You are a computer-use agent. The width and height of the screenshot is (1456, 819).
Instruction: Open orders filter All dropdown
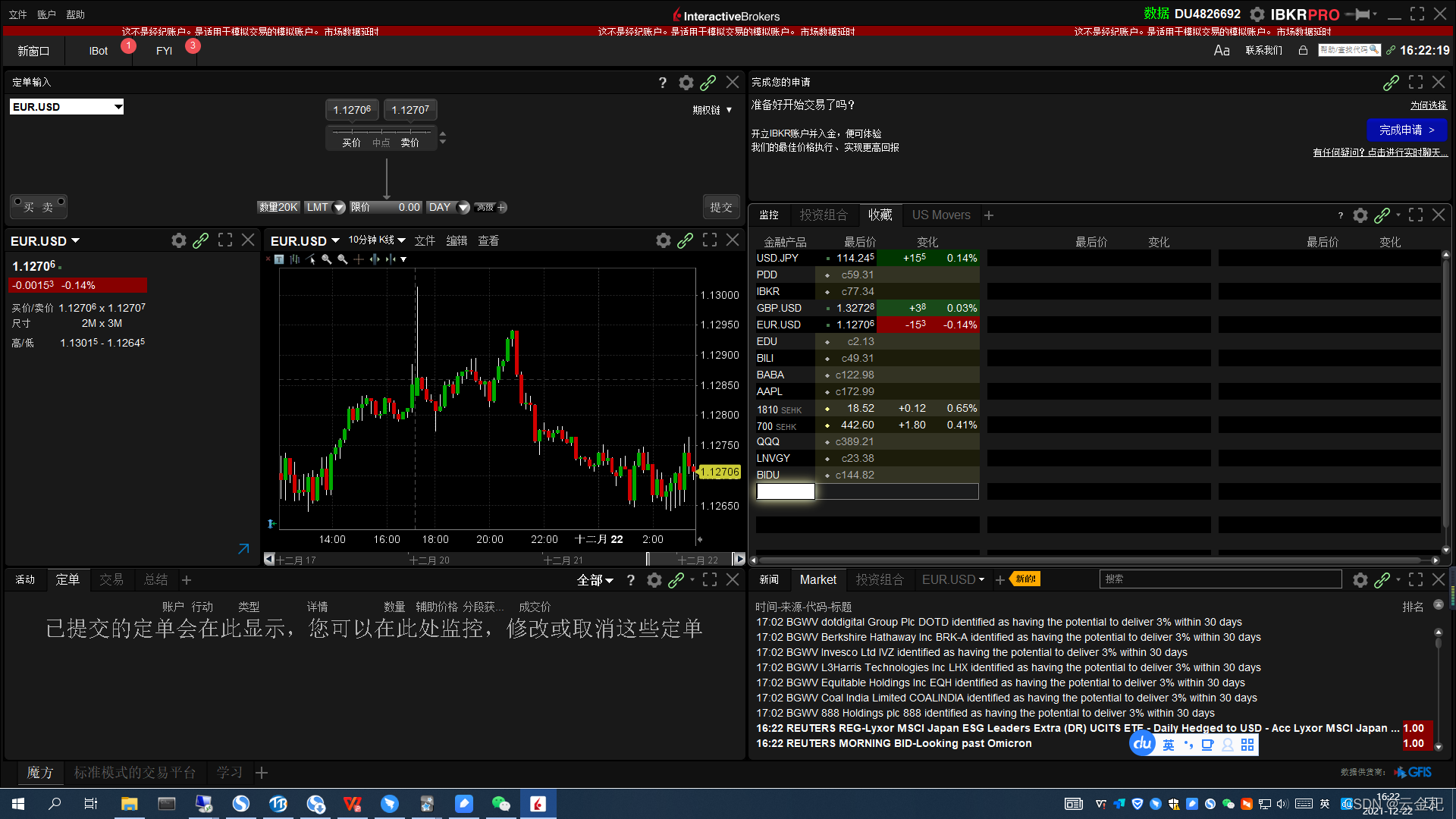click(595, 580)
